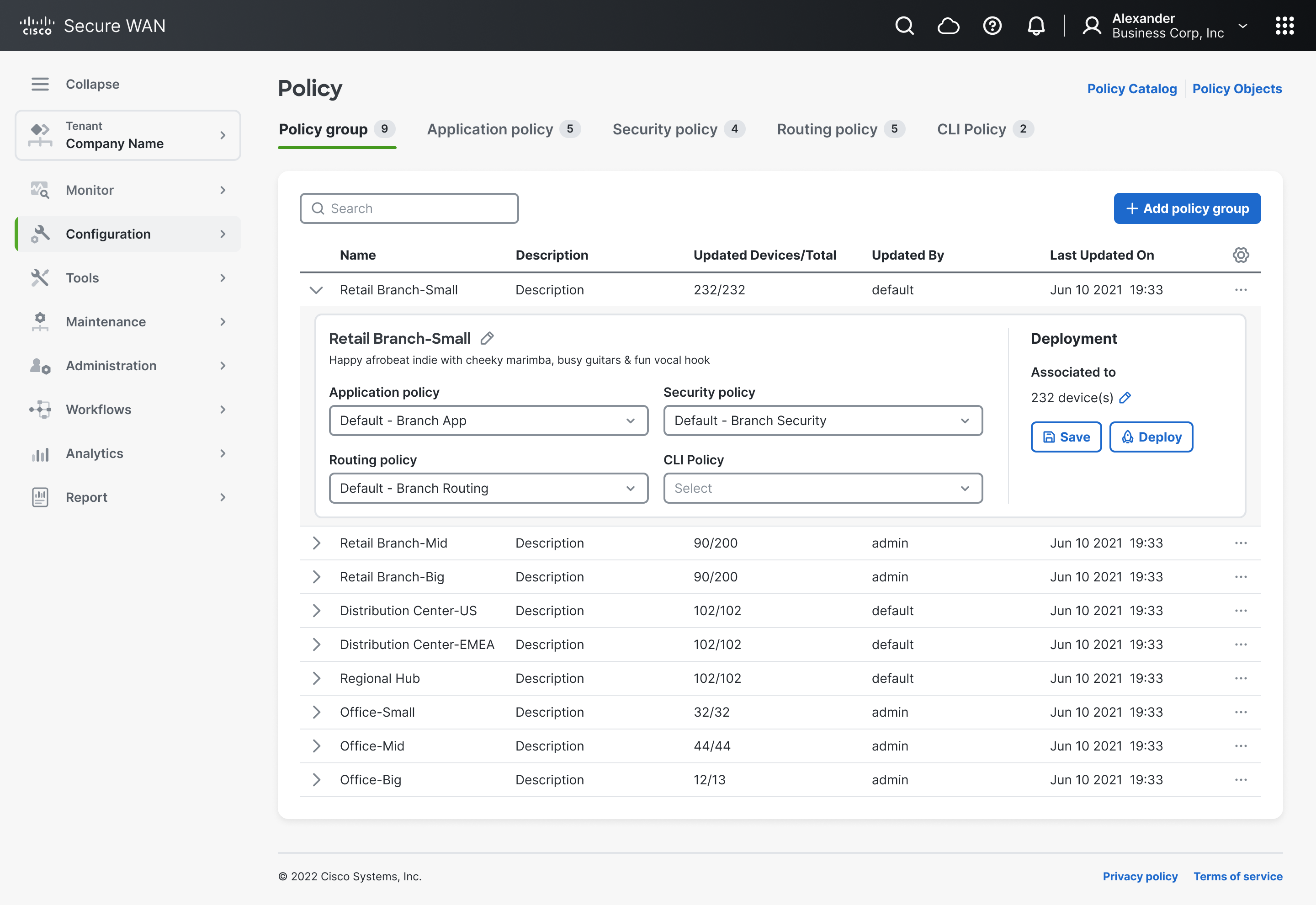Expand the Regional Hub row
Viewport: 1316px width, 905px height.
pyautogui.click(x=316, y=678)
